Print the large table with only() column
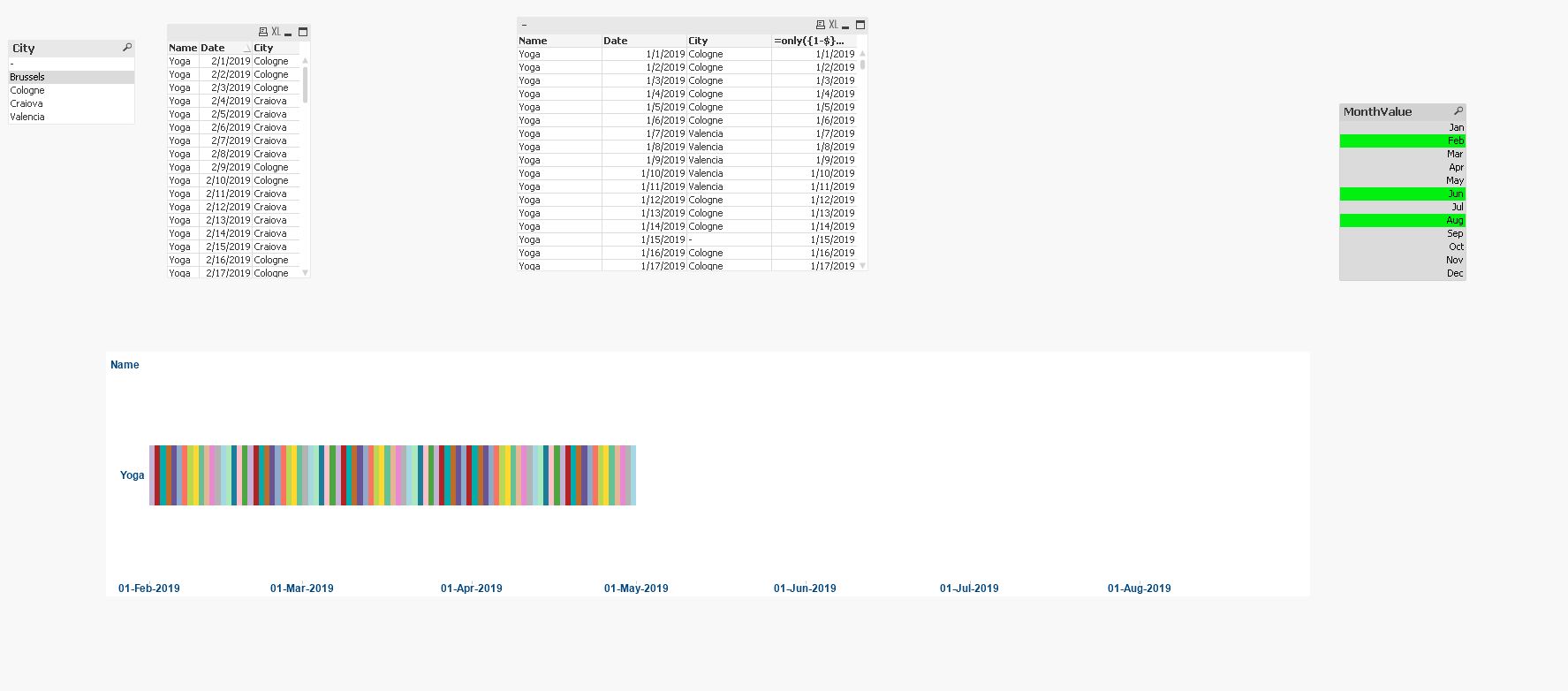This screenshot has height=691, width=1568. 820,25
